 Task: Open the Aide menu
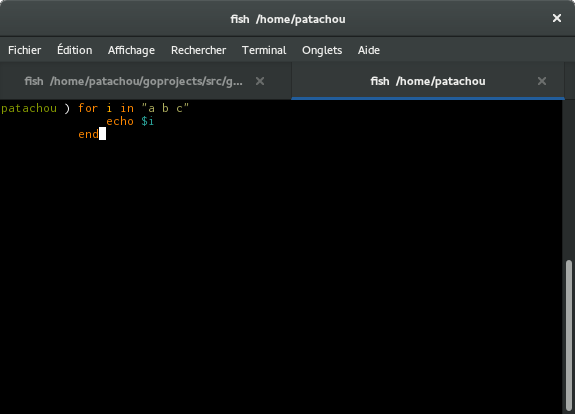pos(369,50)
